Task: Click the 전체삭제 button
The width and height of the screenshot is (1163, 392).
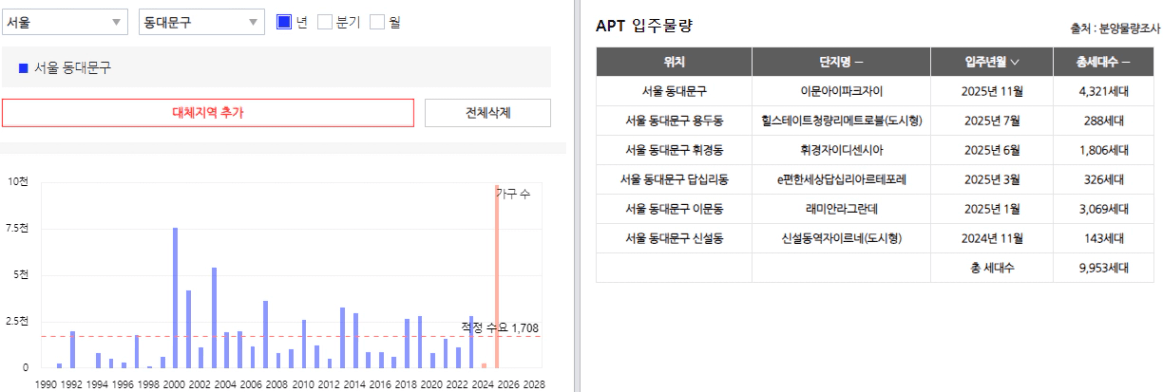Action: click(487, 113)
